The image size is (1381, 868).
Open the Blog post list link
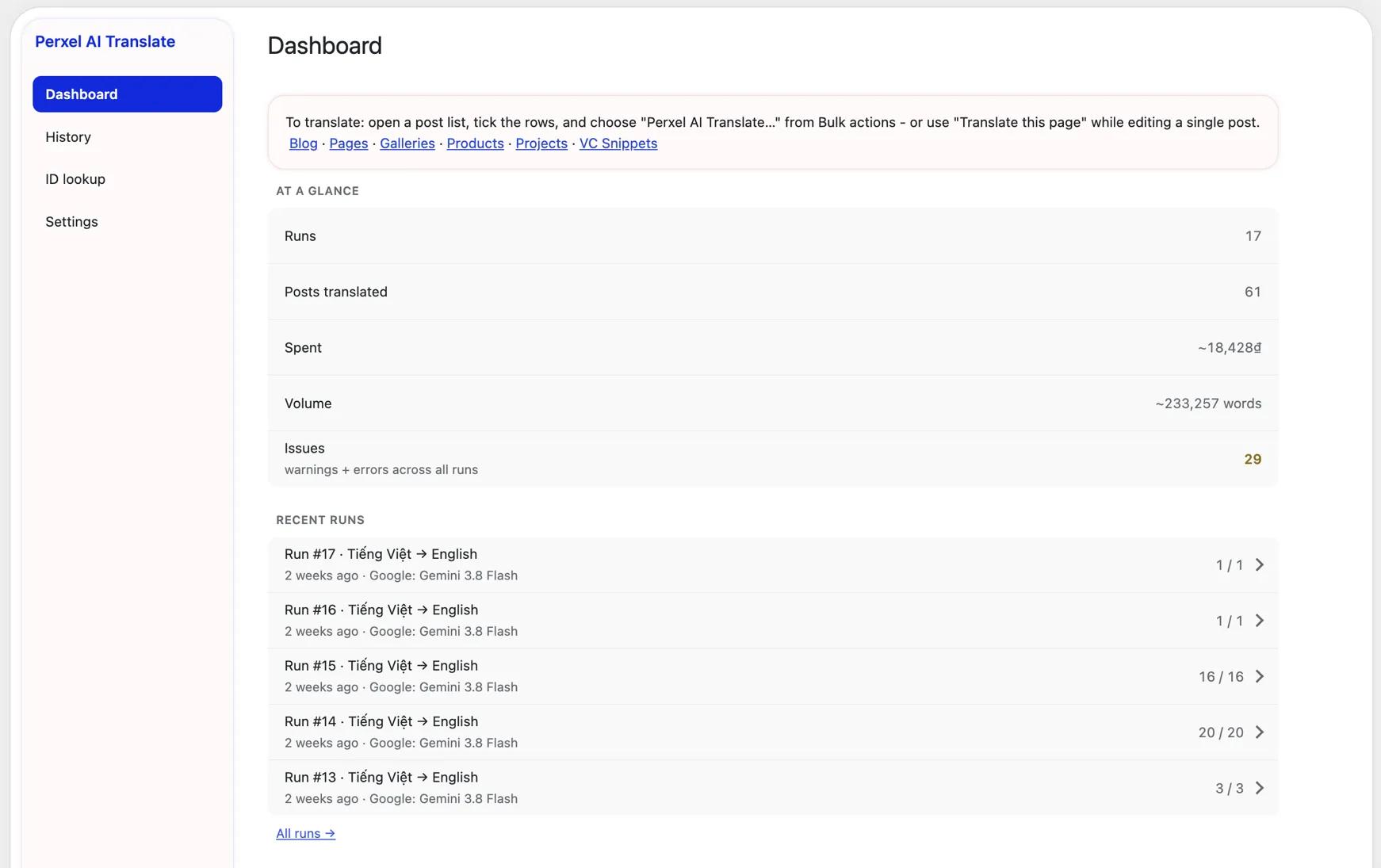pyautogui.click(x=303, y=143)
